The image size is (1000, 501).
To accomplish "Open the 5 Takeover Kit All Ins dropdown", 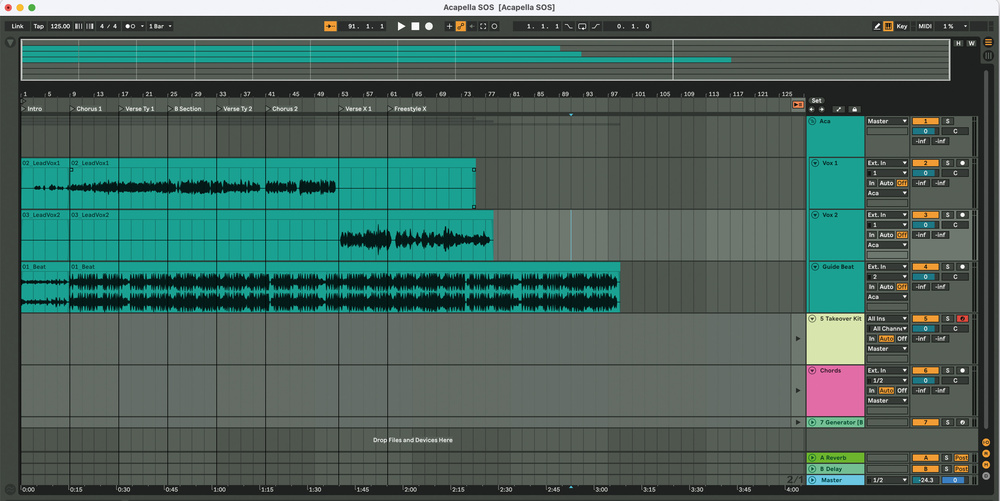I will [886, 319].
